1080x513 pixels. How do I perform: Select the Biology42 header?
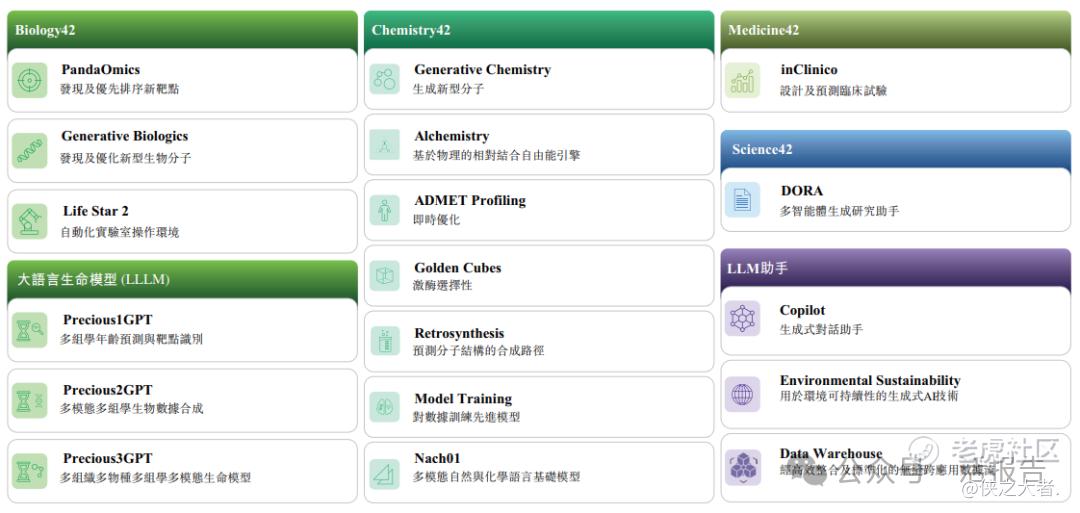(x=182, y=30)
